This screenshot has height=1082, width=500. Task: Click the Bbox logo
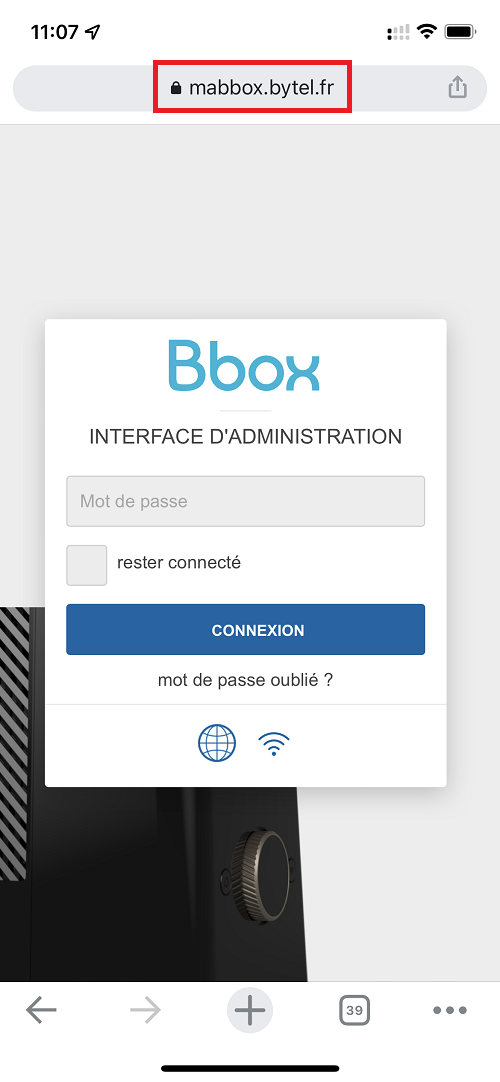pos(245,365)
